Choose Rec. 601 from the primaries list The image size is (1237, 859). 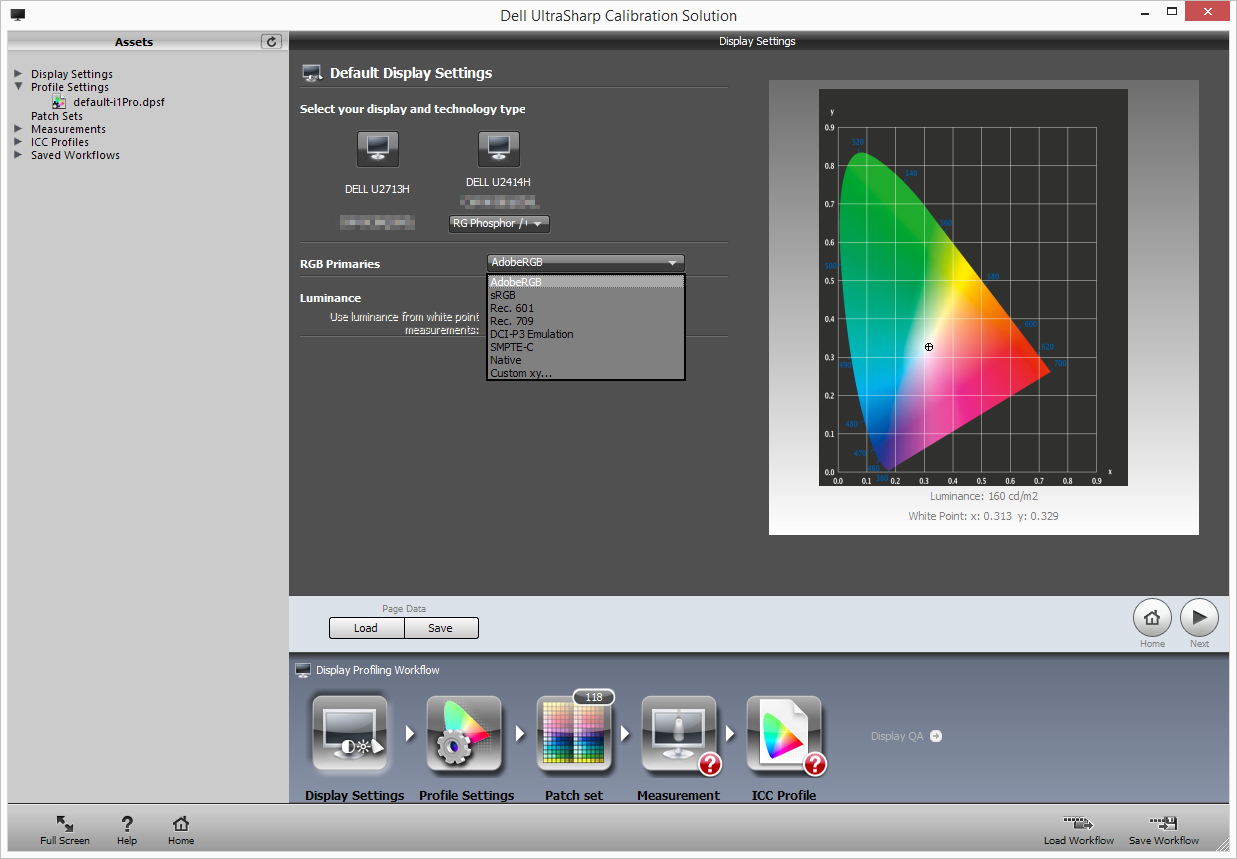tap(586, 308)
